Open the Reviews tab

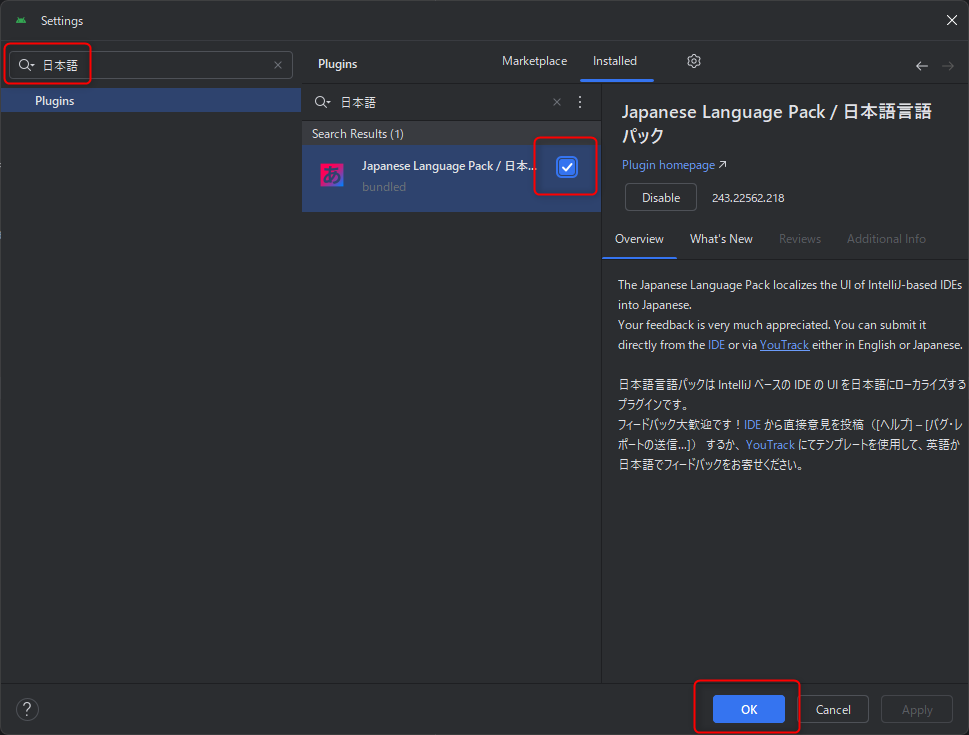800,239
